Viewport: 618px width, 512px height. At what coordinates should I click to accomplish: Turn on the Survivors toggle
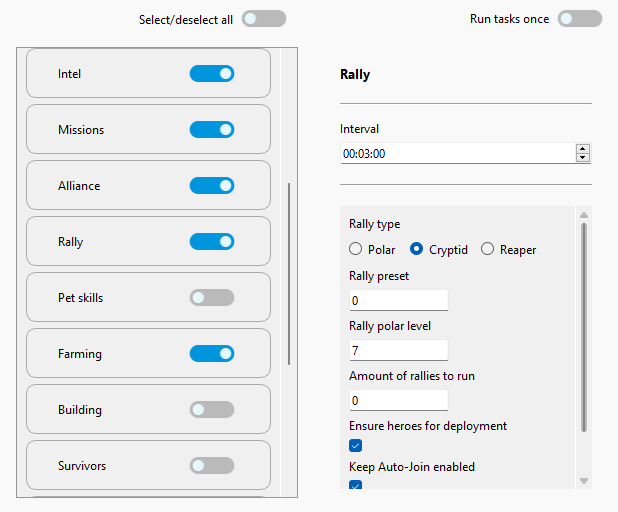(x=211, y=466)
